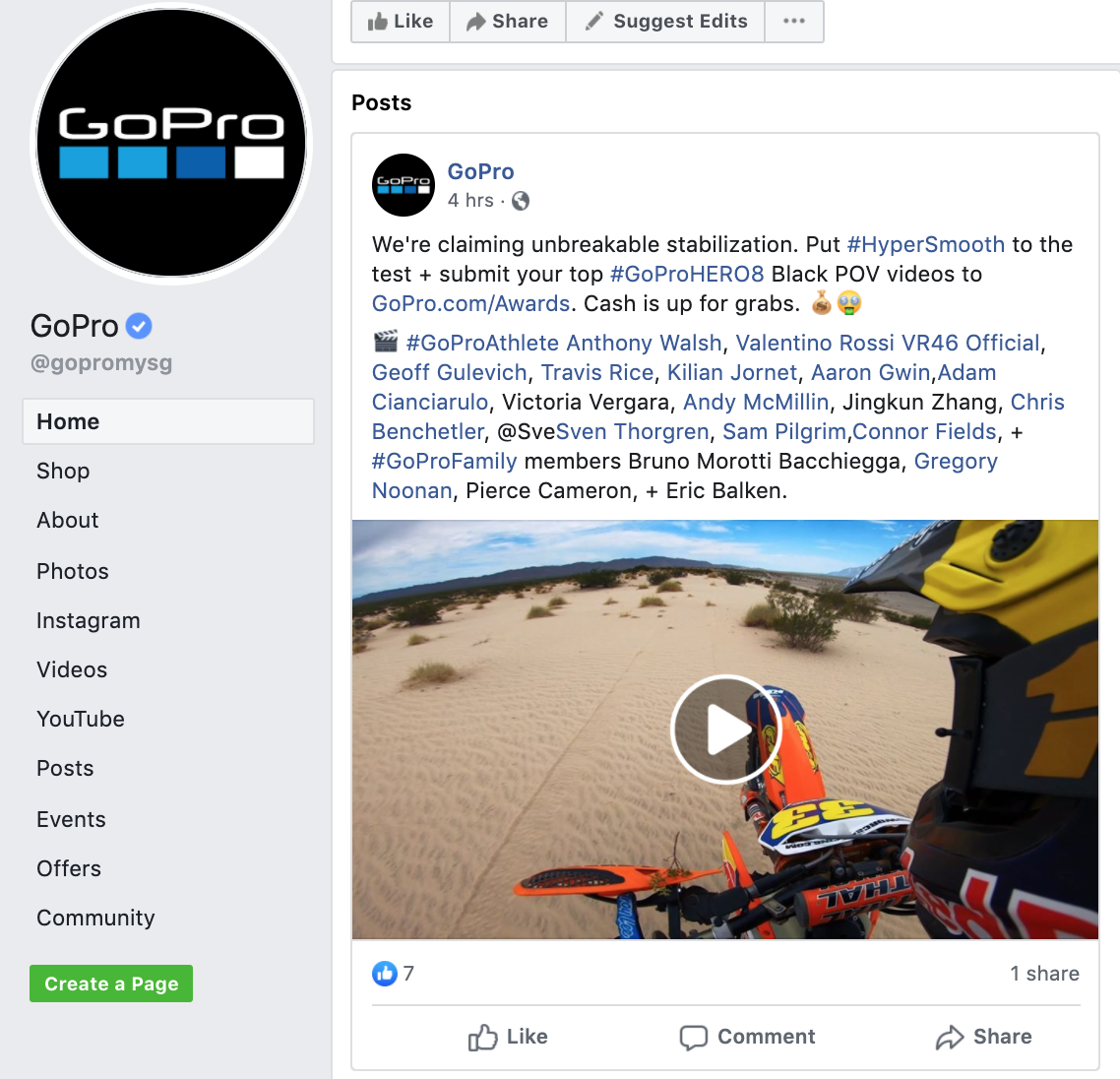Click the verified badge next to GoPro
Screen dimensions: 1120x1079
tap(139, 327)
